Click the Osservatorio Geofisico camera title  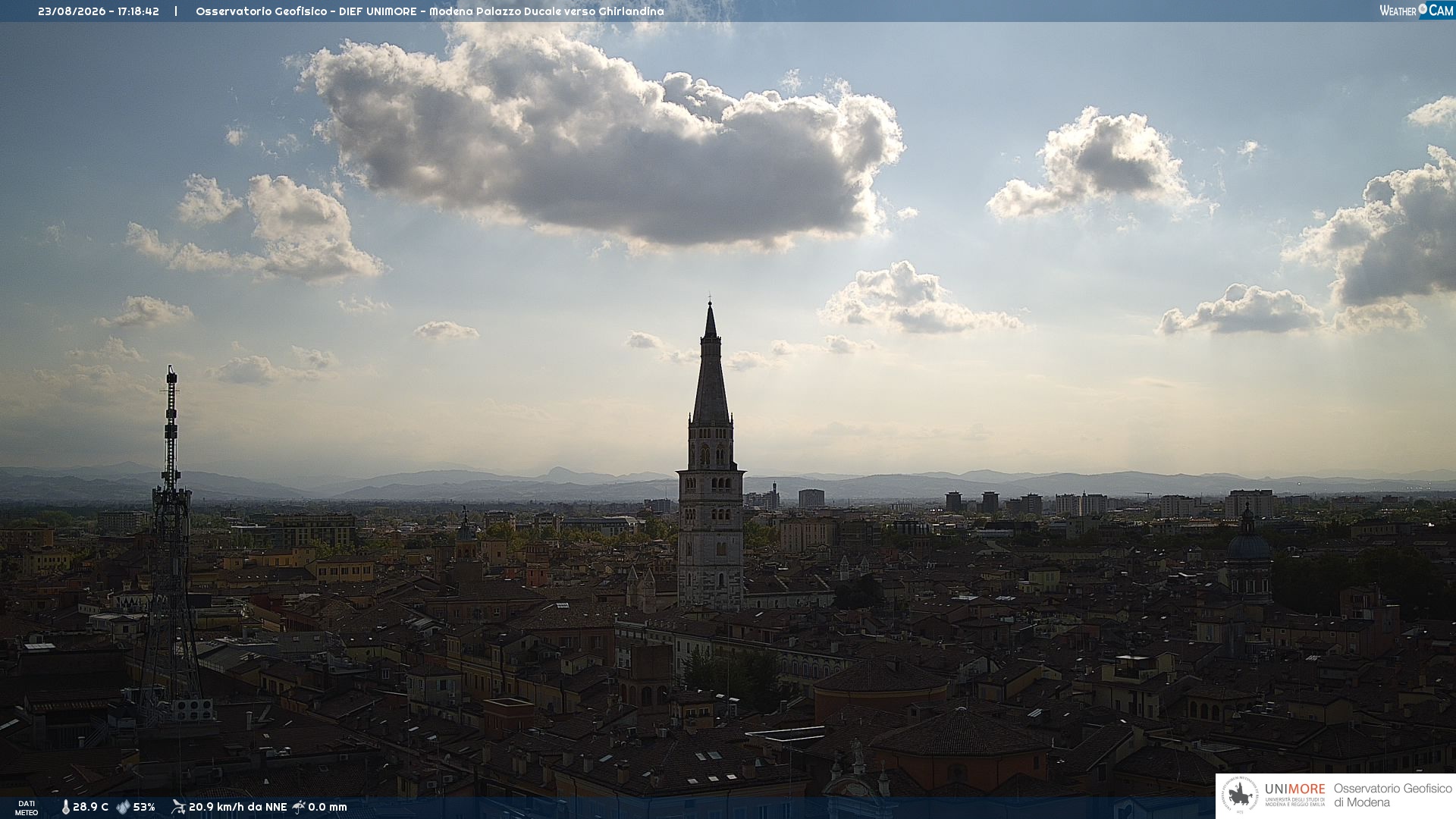[430, 11]
